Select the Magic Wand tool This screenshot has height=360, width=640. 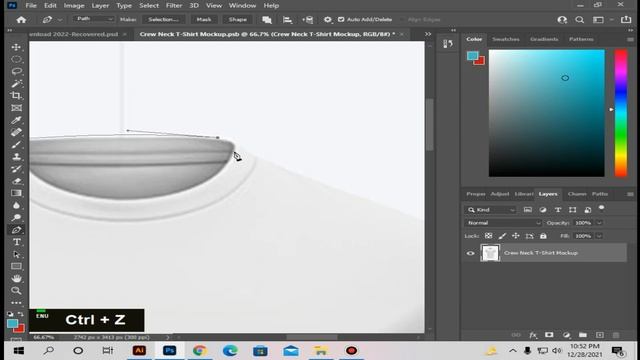pyautogui.click(x=16, y=84)
